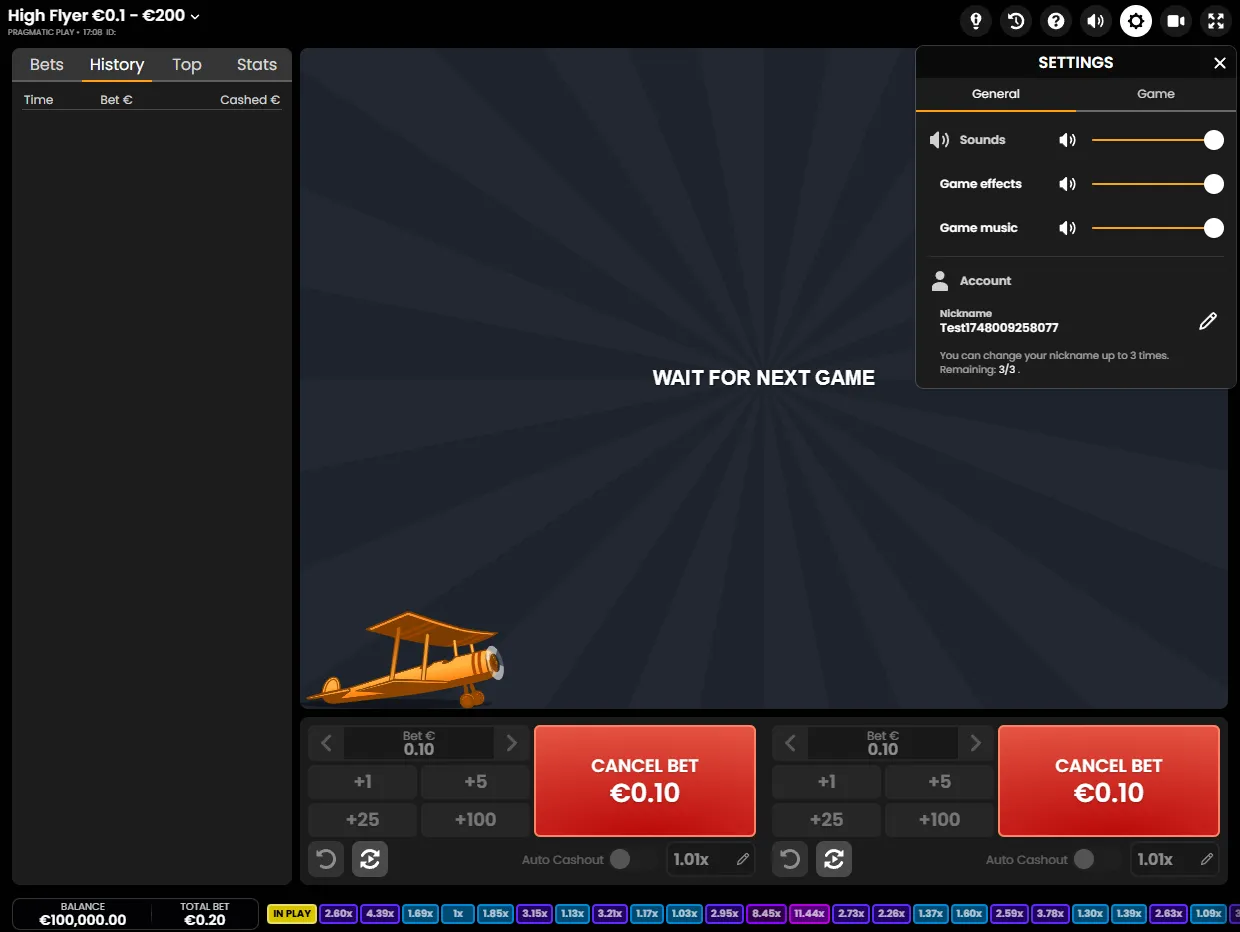Image resolution: width=1240 pixels, height=932 pixels.
Task: Decrease second panel bet with left arrow
Action: point(790,743)
